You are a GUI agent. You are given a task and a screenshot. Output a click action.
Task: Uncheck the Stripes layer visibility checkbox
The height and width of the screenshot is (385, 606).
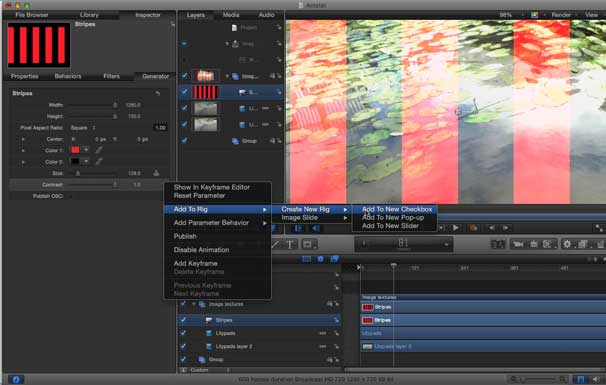click(x=184, y=92)
